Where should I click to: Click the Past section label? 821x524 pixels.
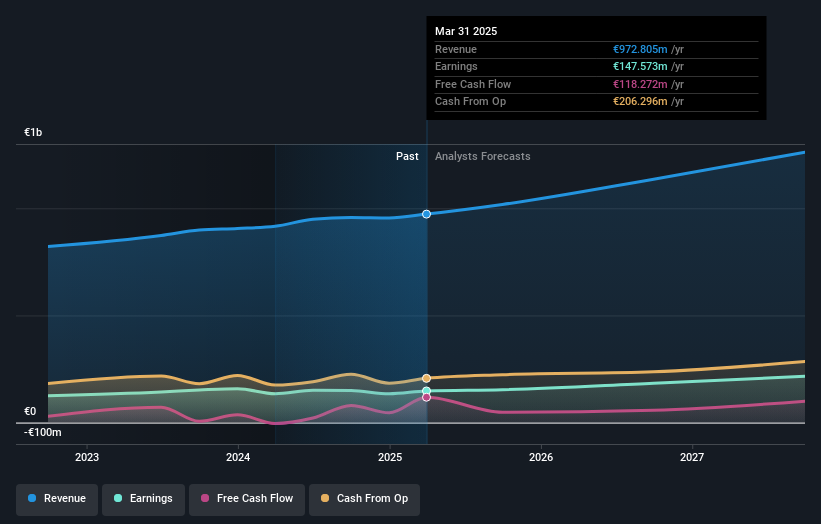[407, 156]
